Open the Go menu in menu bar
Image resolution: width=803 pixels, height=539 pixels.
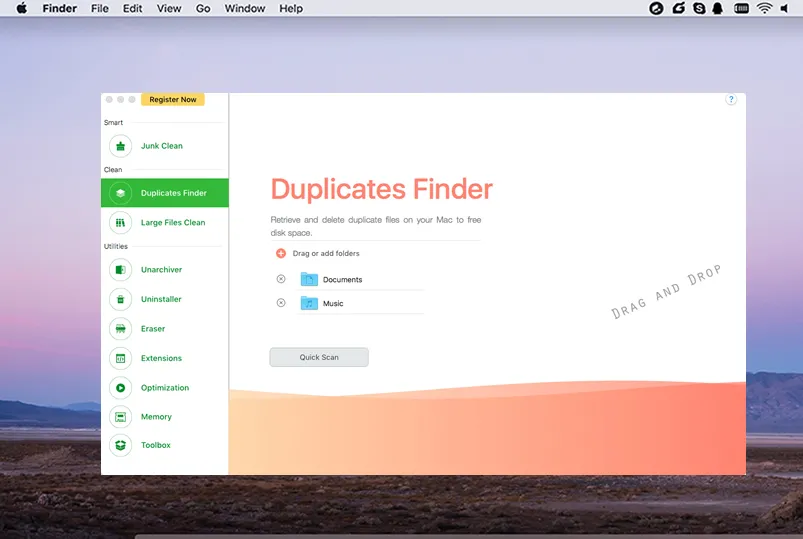point(203,9)
